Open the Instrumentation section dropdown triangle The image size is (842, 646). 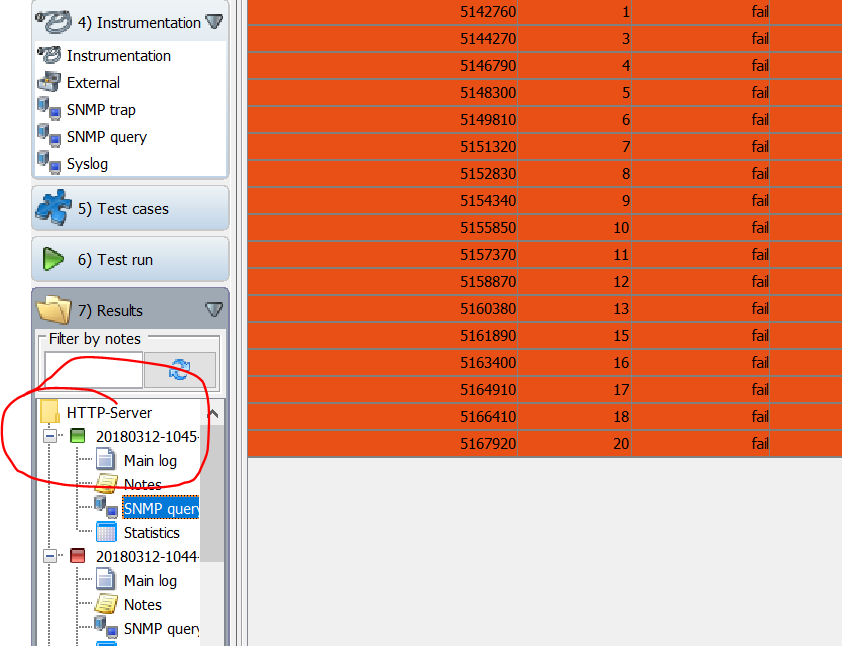click(214, 21)
